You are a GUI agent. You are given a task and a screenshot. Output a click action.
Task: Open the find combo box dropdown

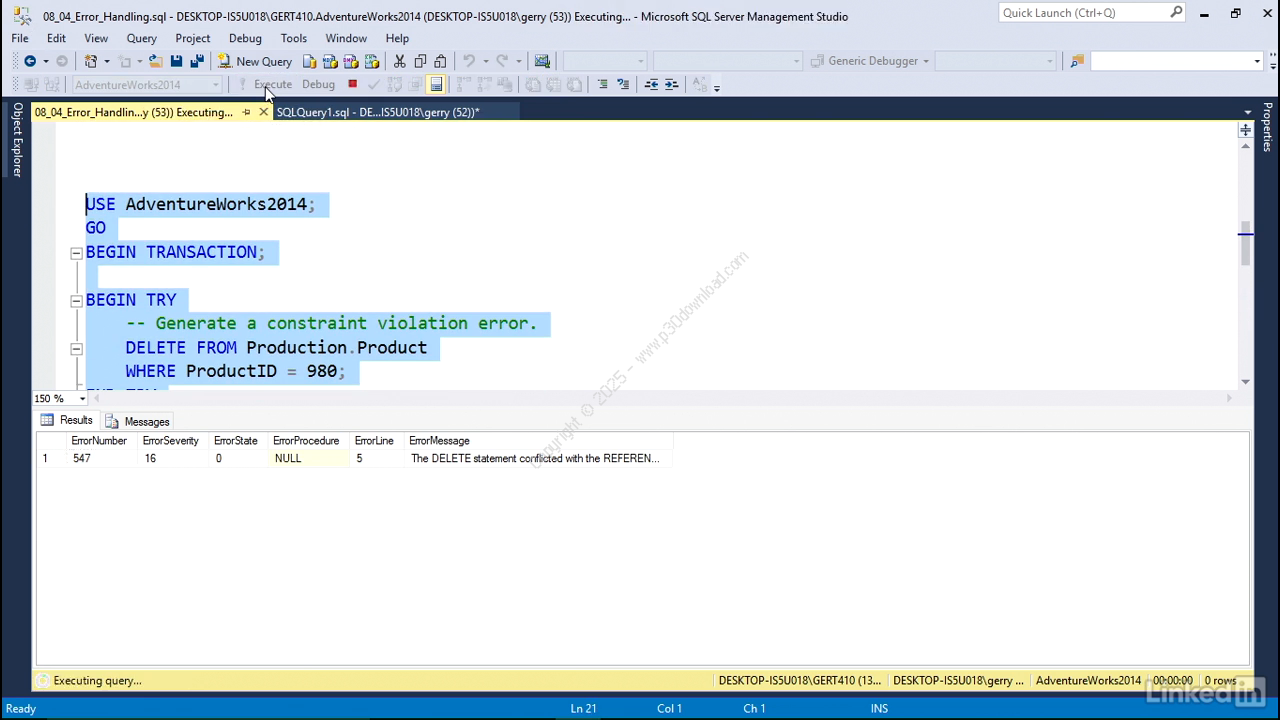(x=1257, y=61)
